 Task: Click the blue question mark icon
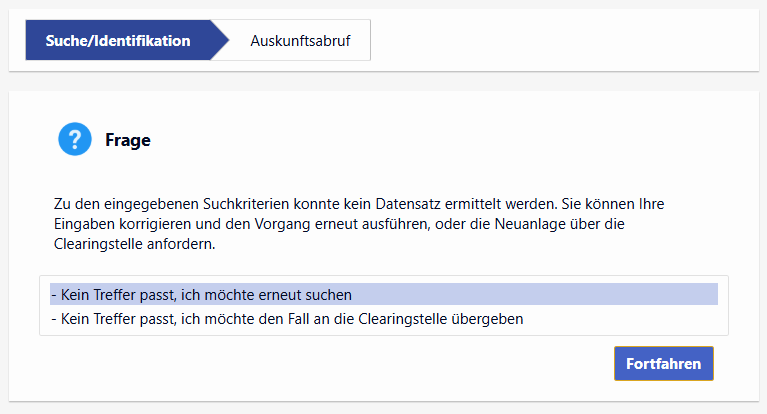click(75, 140)
